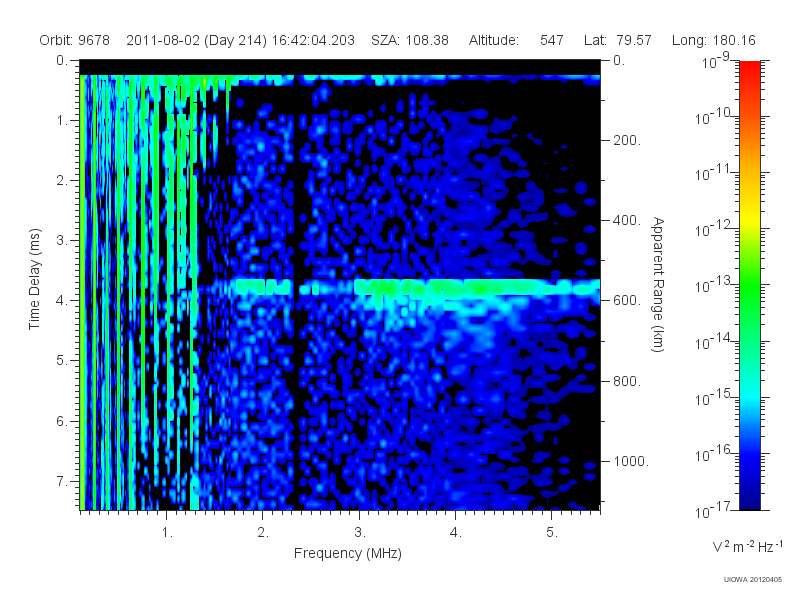Click the 'UIOWA 20120405' credit text

(x=753, y=580)
